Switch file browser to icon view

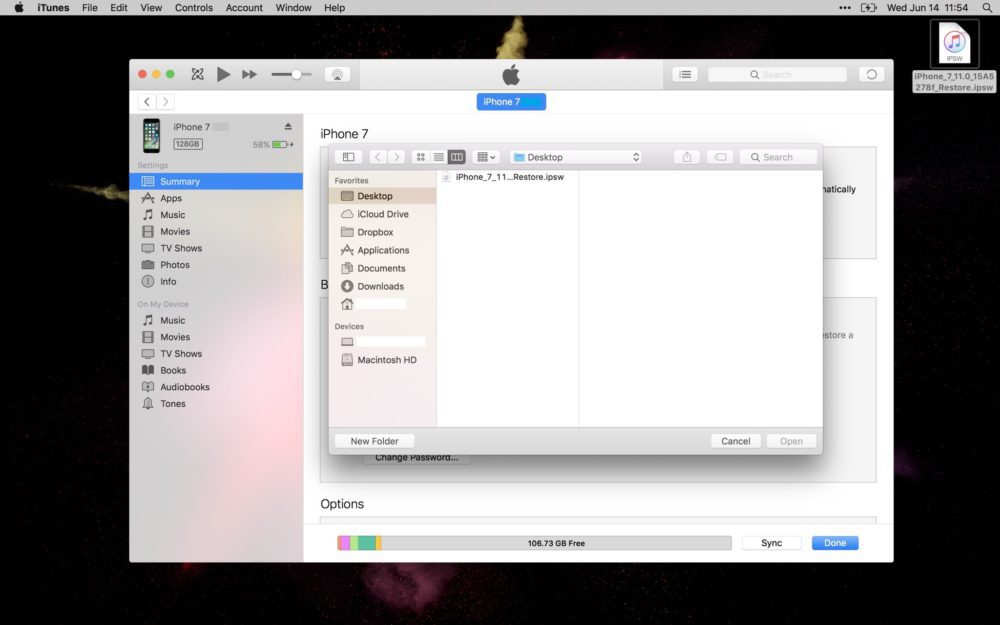[x=423, y=156]
